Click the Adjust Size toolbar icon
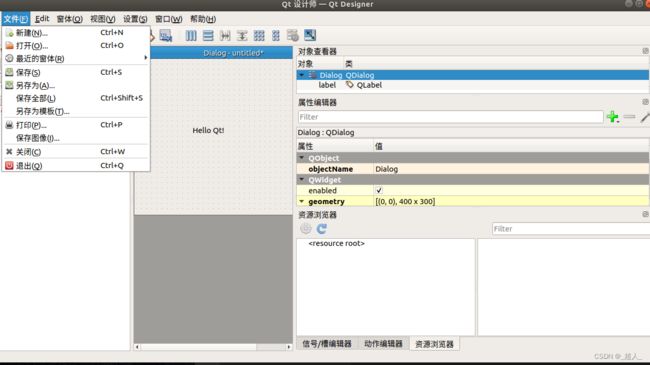 (310, 36)
